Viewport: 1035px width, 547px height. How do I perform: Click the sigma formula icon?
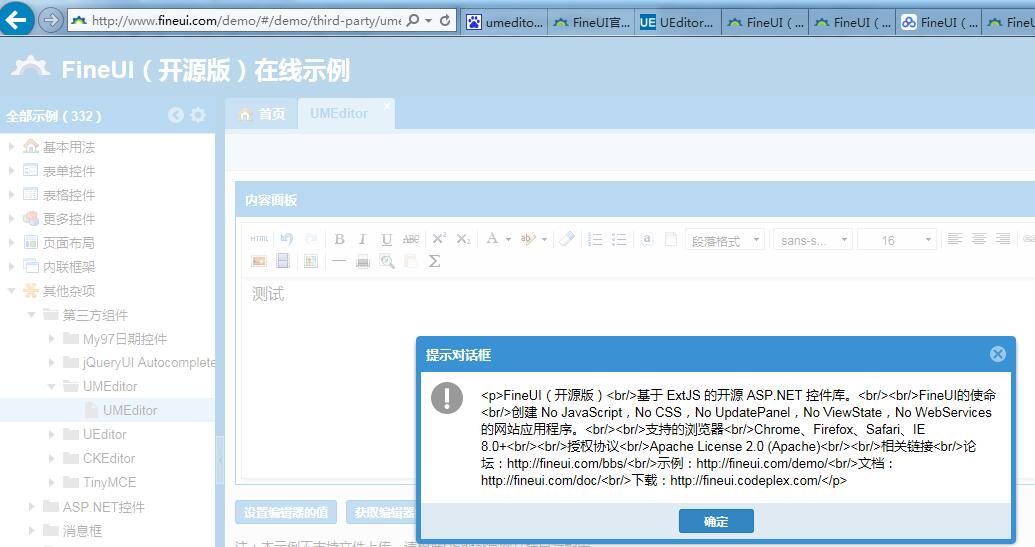(434, 261)
